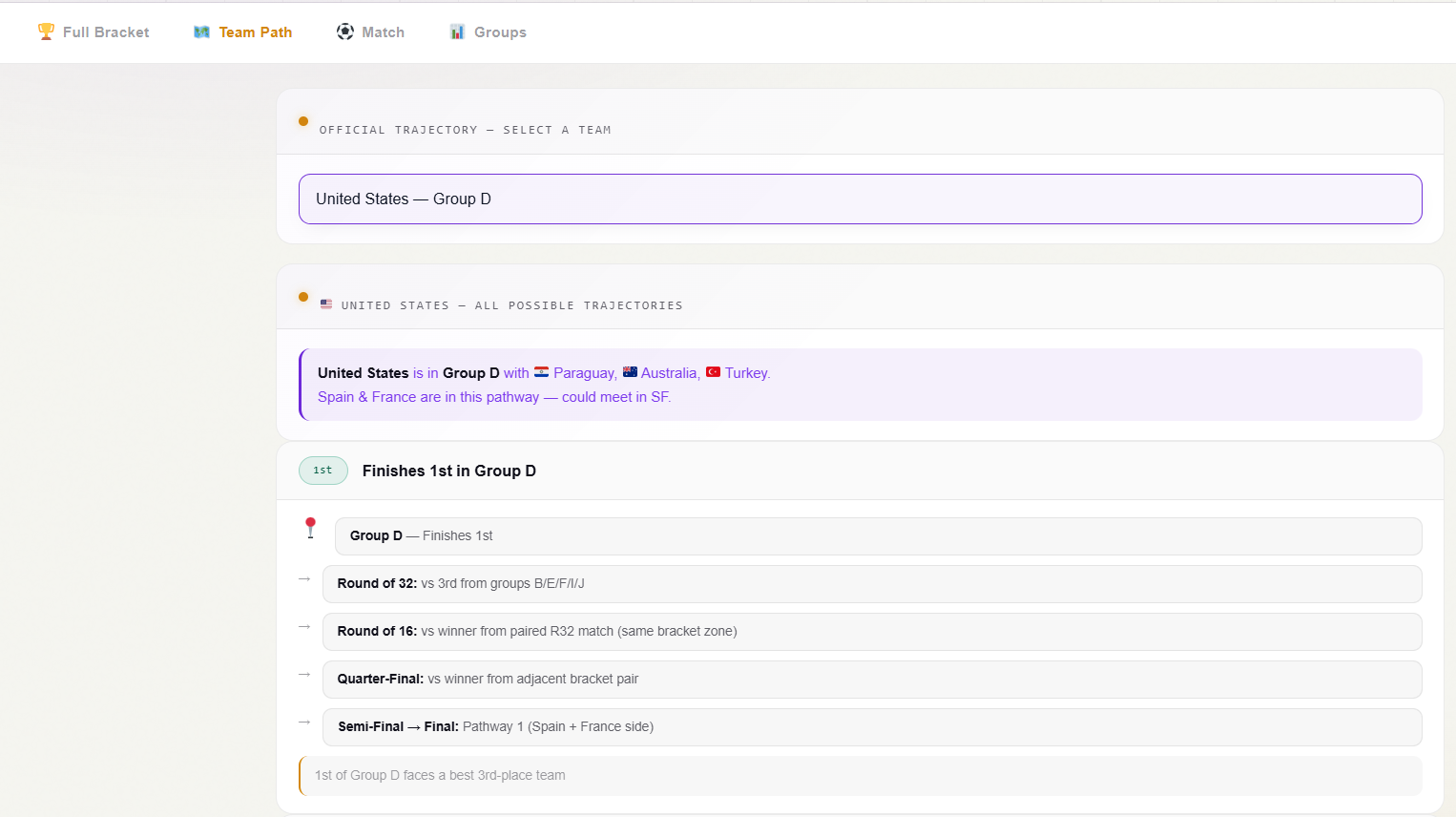Click the red pin icon near Group D

pyautogui.click(x=310, y=528)
